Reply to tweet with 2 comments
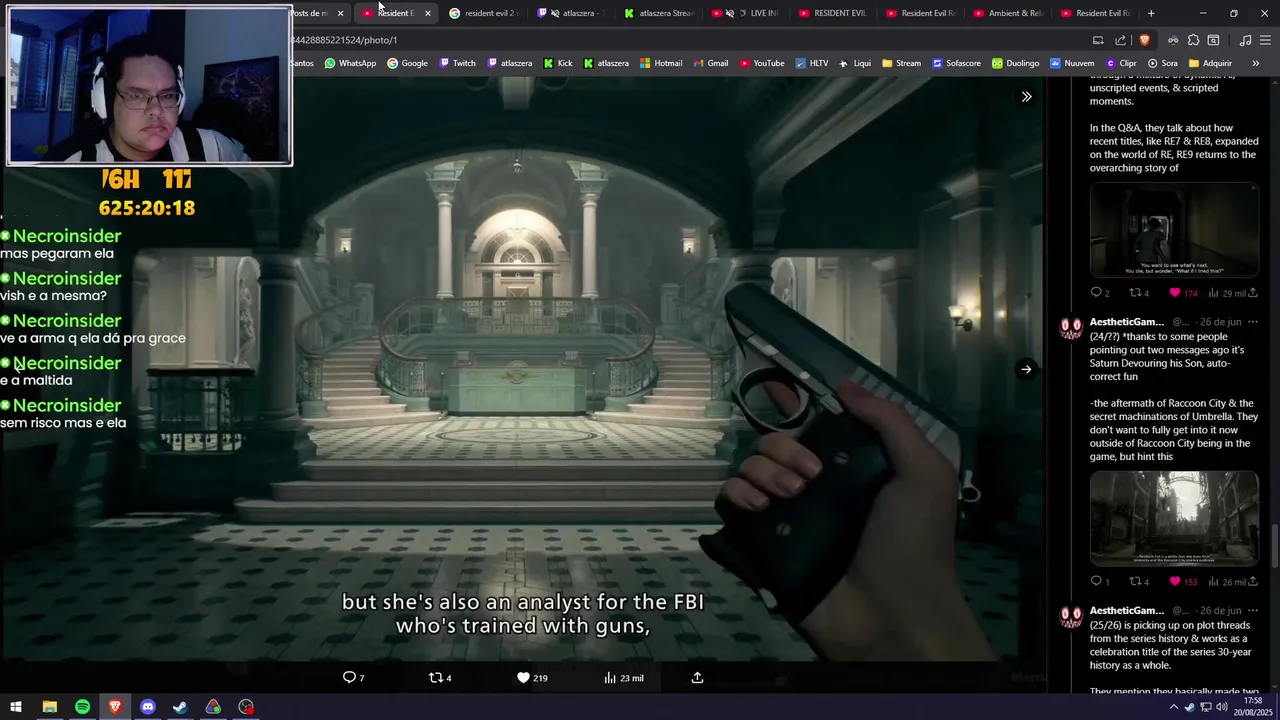 (x=1100, y=293)
